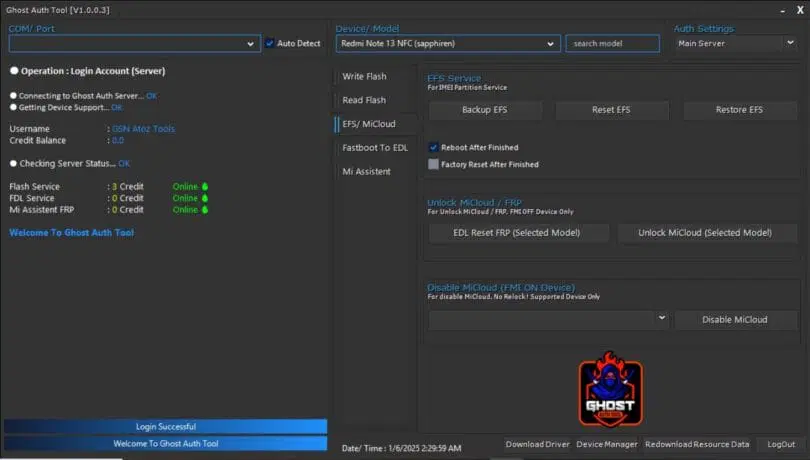Click the green Online indicator for Flash Service
Viewport: 810px width, 460px height.
pos(190,187)
